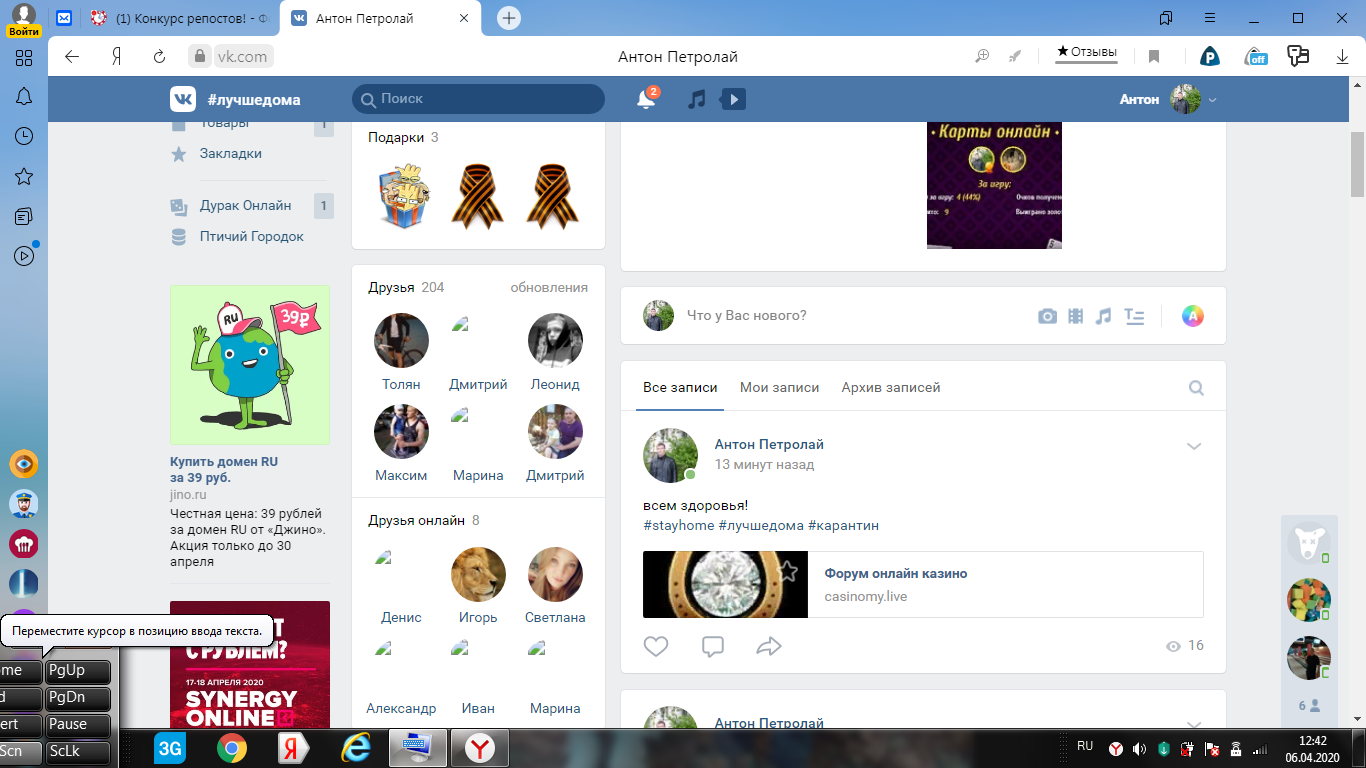
Task: Add page to bookmarks in address bar
Action: (x=1154, y=57)
